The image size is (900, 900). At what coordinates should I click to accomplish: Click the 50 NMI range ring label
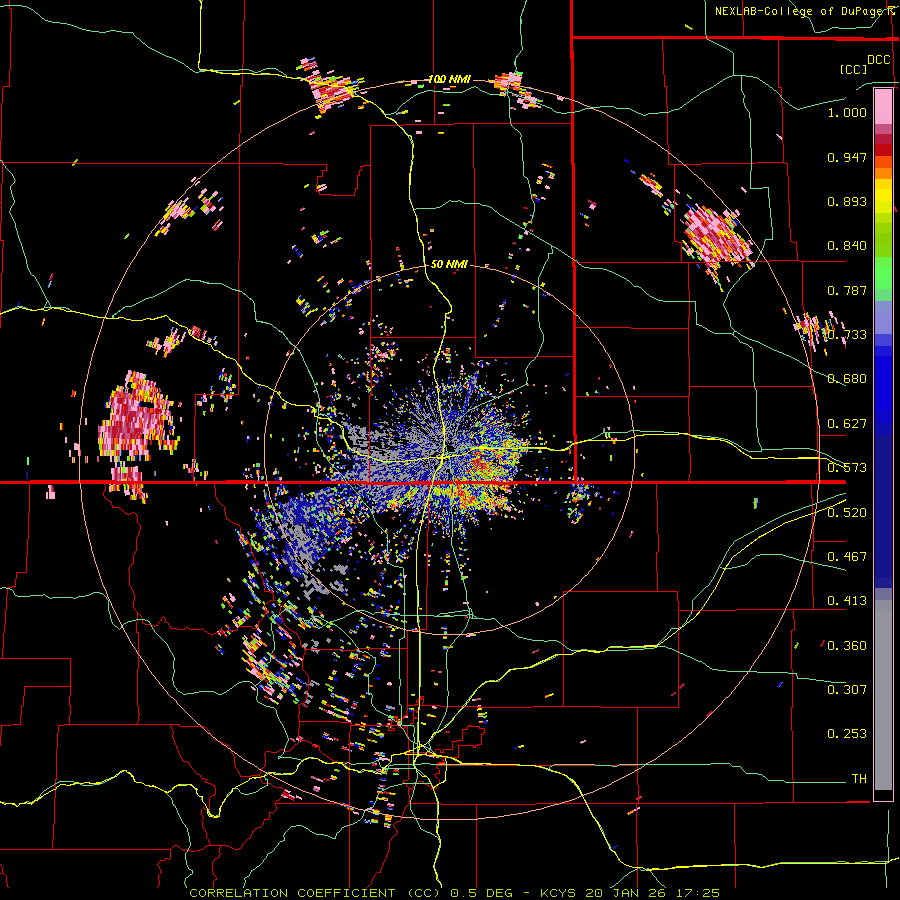point(449,264)
